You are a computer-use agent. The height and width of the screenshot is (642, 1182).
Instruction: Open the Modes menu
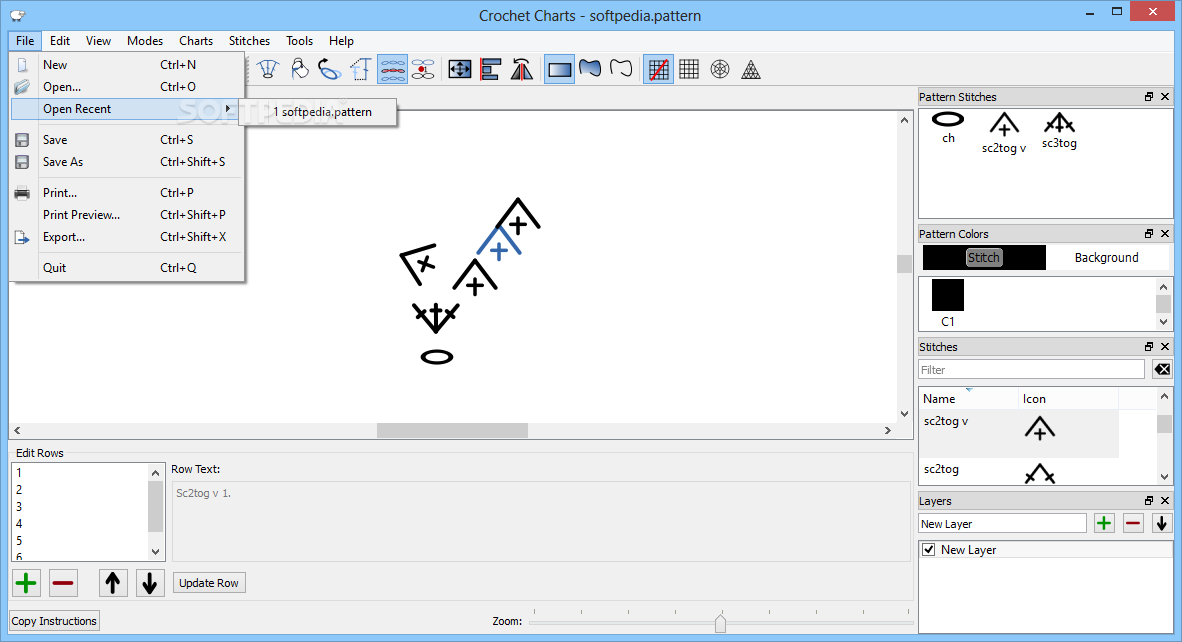[x=145, y=41]
